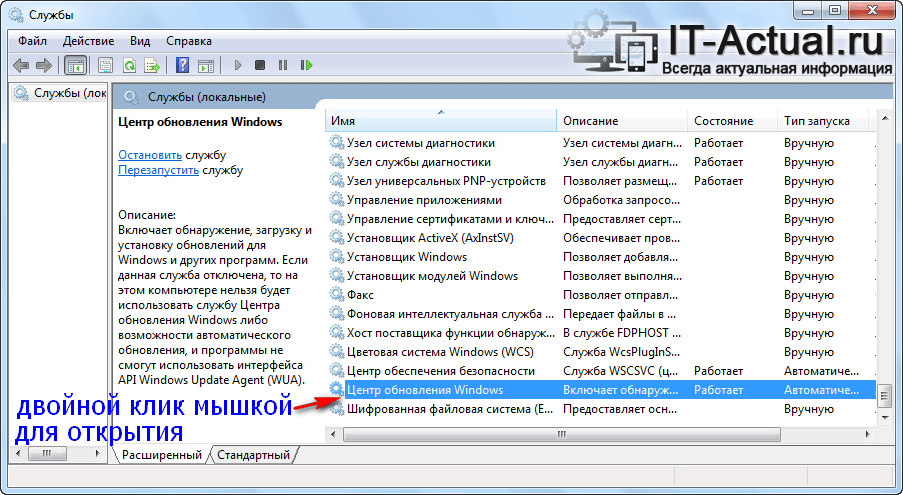
Task: Open the Properties toolbar icon
Action: (x=105, y=65)
